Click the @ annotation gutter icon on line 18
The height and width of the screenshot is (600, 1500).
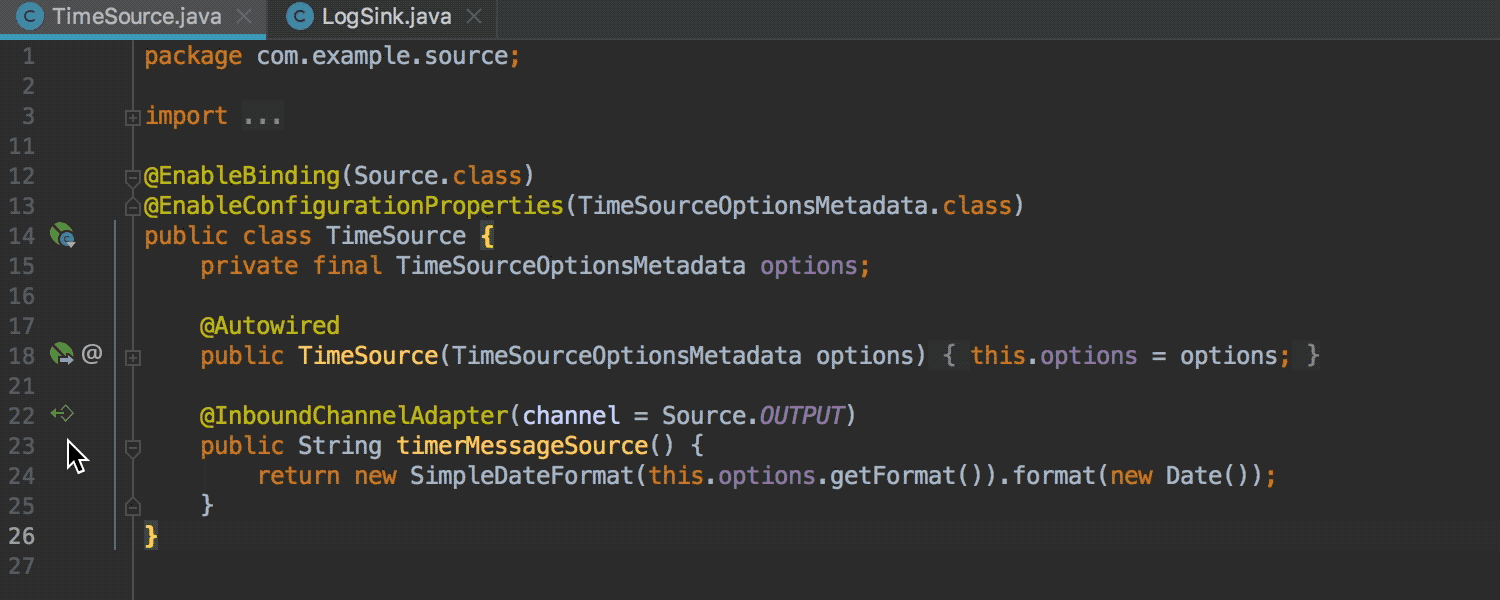pos(92,354)
